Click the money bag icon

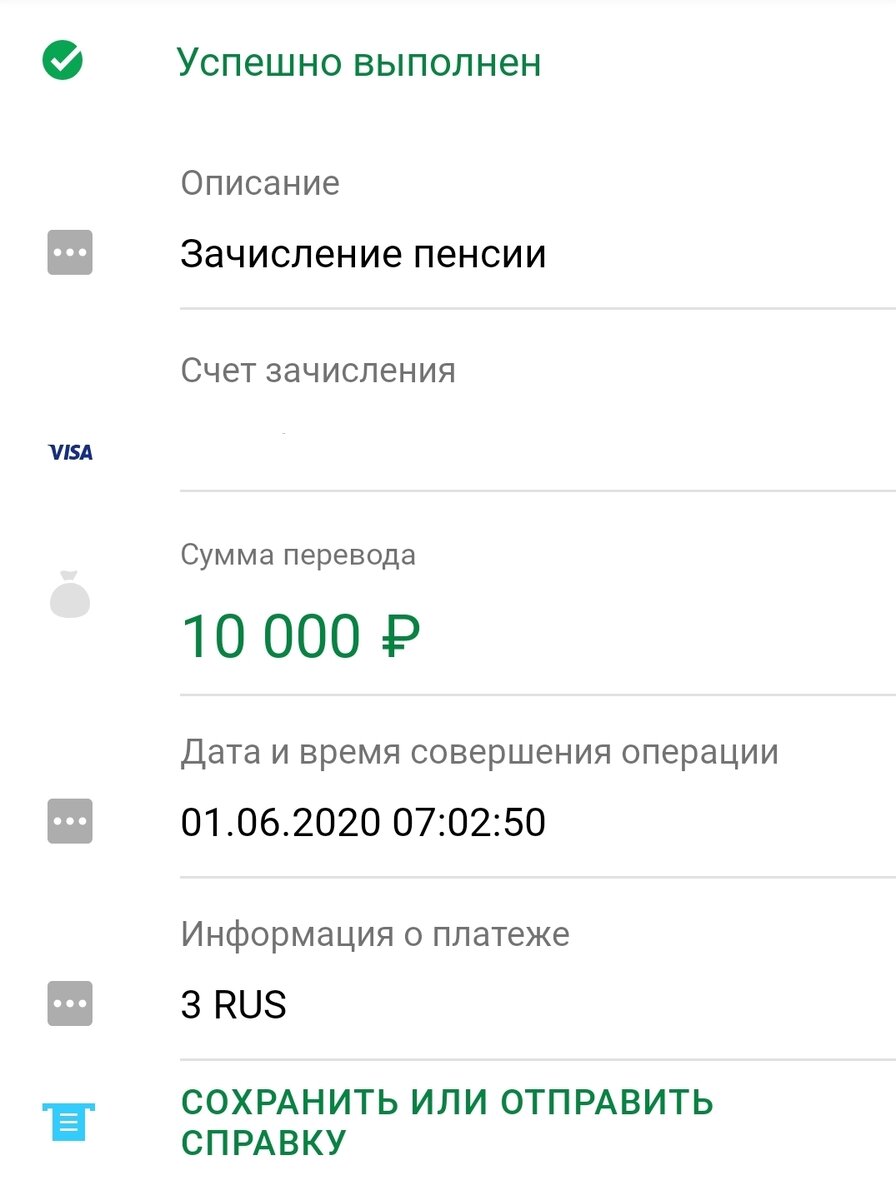[70, 594]
